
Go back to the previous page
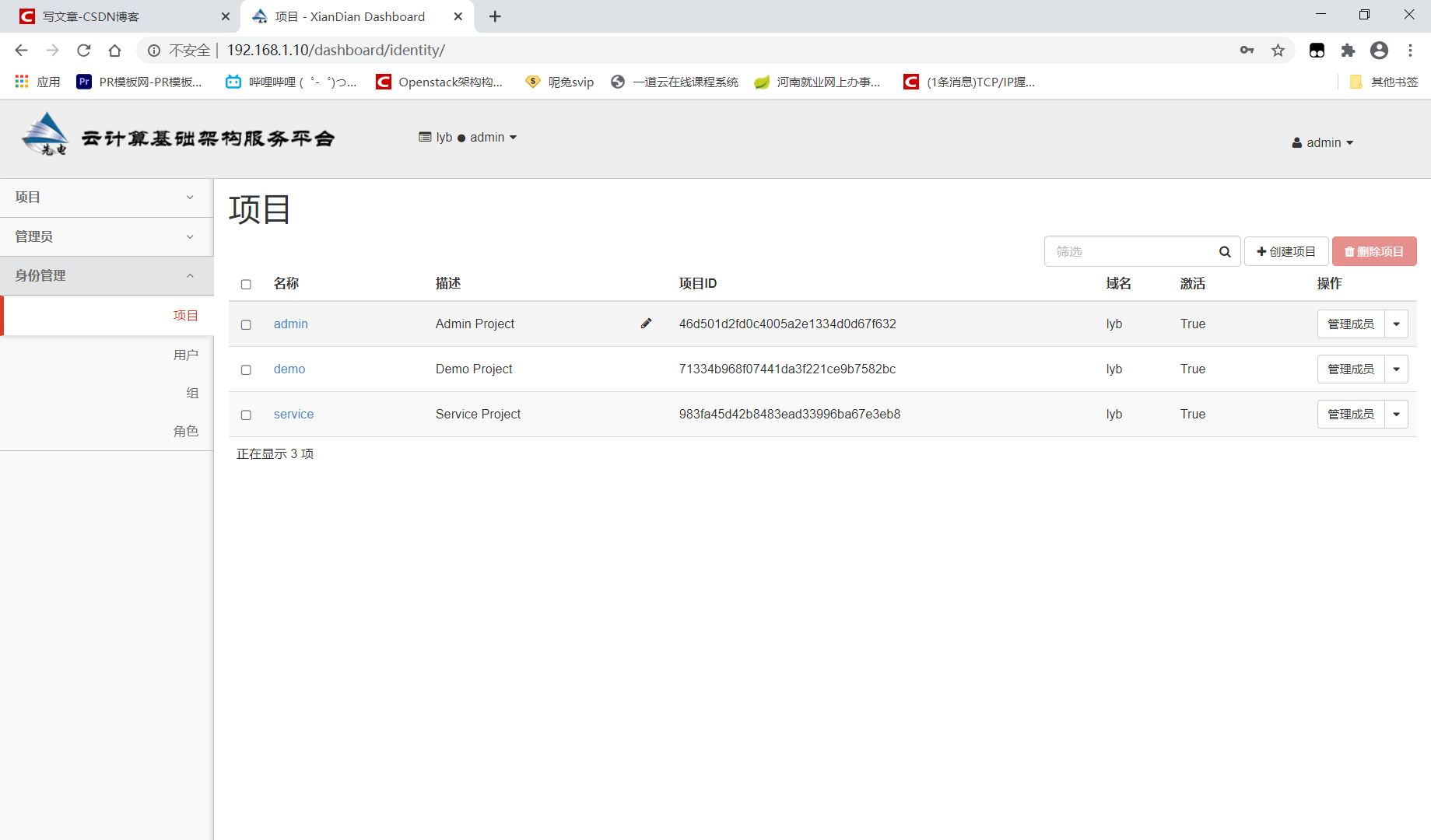21,51
